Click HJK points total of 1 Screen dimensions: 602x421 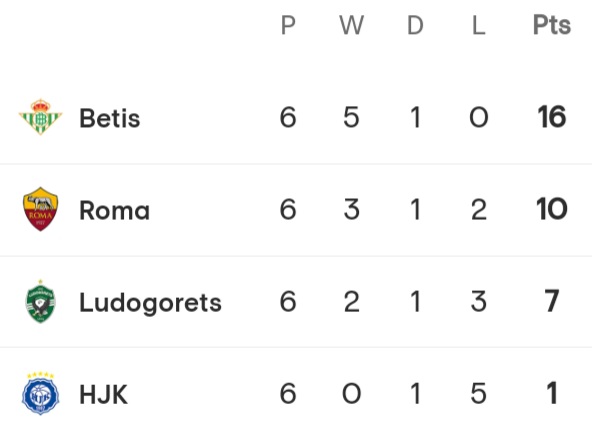pos(552,393)
